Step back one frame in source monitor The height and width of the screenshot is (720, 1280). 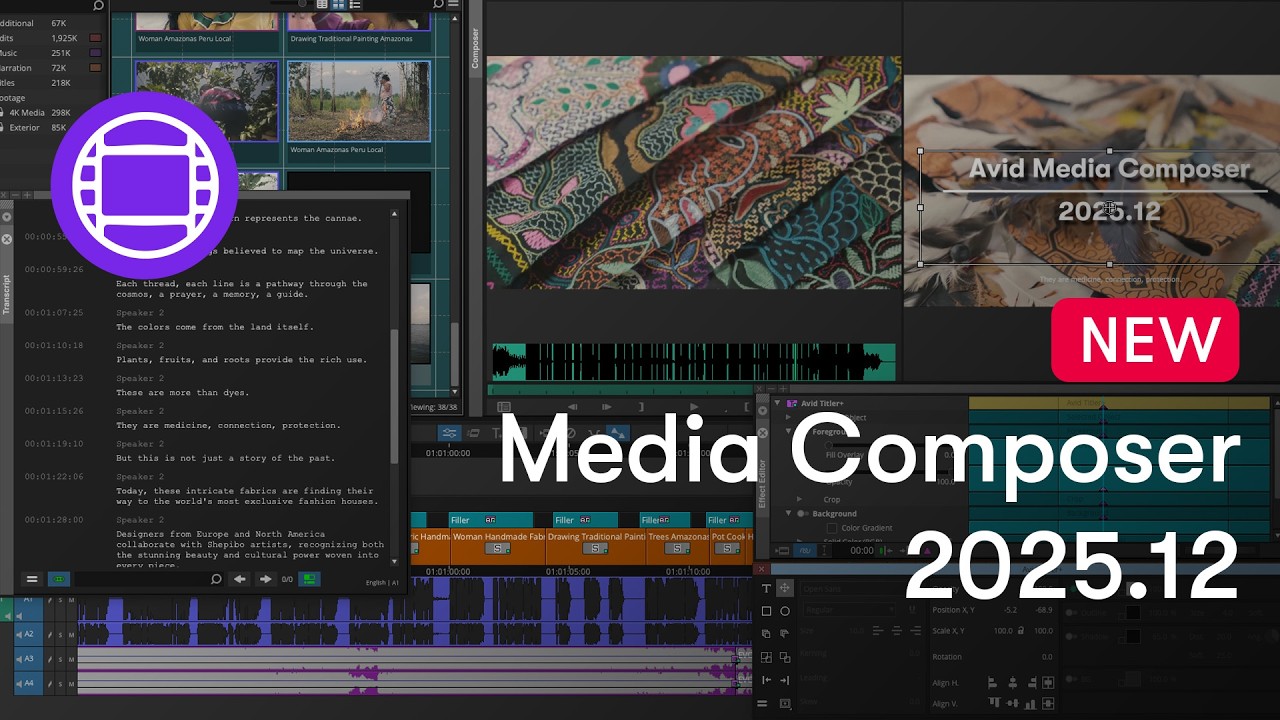pos(573,407)
